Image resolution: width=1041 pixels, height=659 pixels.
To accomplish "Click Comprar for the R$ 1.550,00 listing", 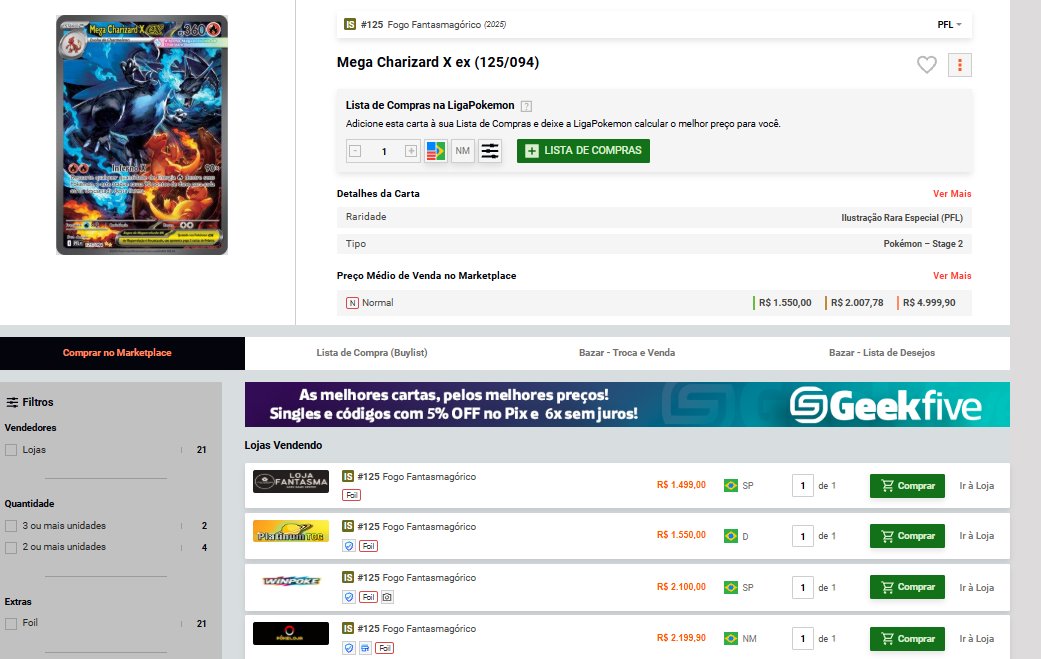I will (x=908, y=536).
